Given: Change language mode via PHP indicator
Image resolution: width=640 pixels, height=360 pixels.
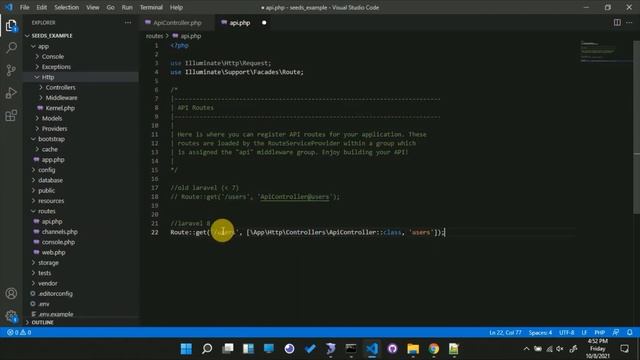Looking at the screenshot, I should pos(600,332).
